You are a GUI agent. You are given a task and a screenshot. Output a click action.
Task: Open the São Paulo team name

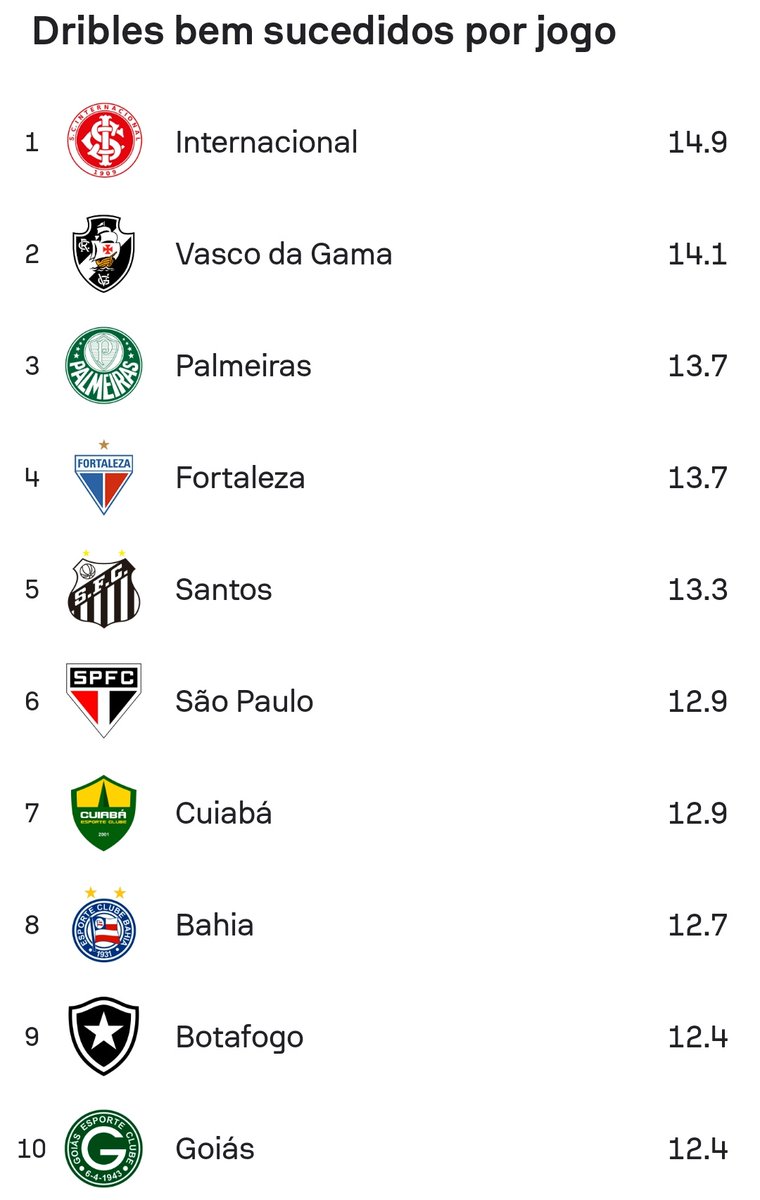click(244, 701)
